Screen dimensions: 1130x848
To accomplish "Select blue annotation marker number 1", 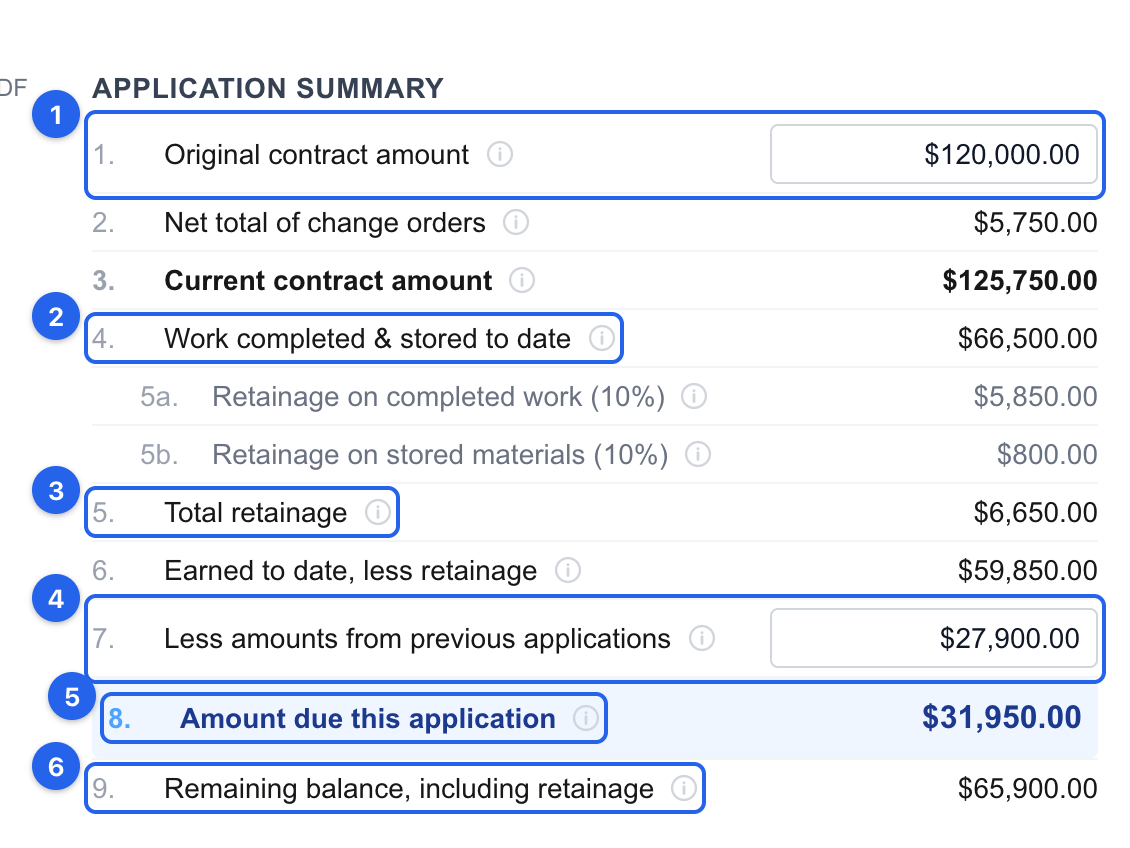I will pos(56,115).
